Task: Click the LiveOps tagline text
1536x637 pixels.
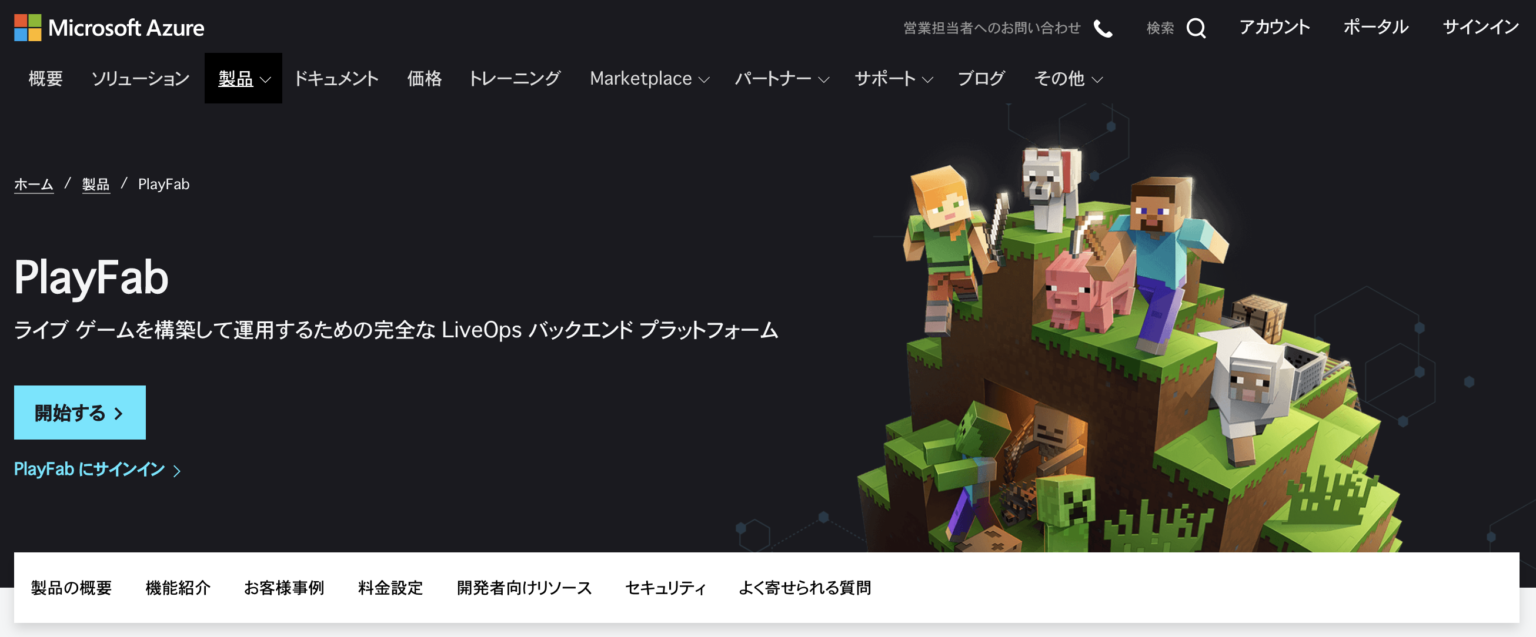Action: [396, 330]
